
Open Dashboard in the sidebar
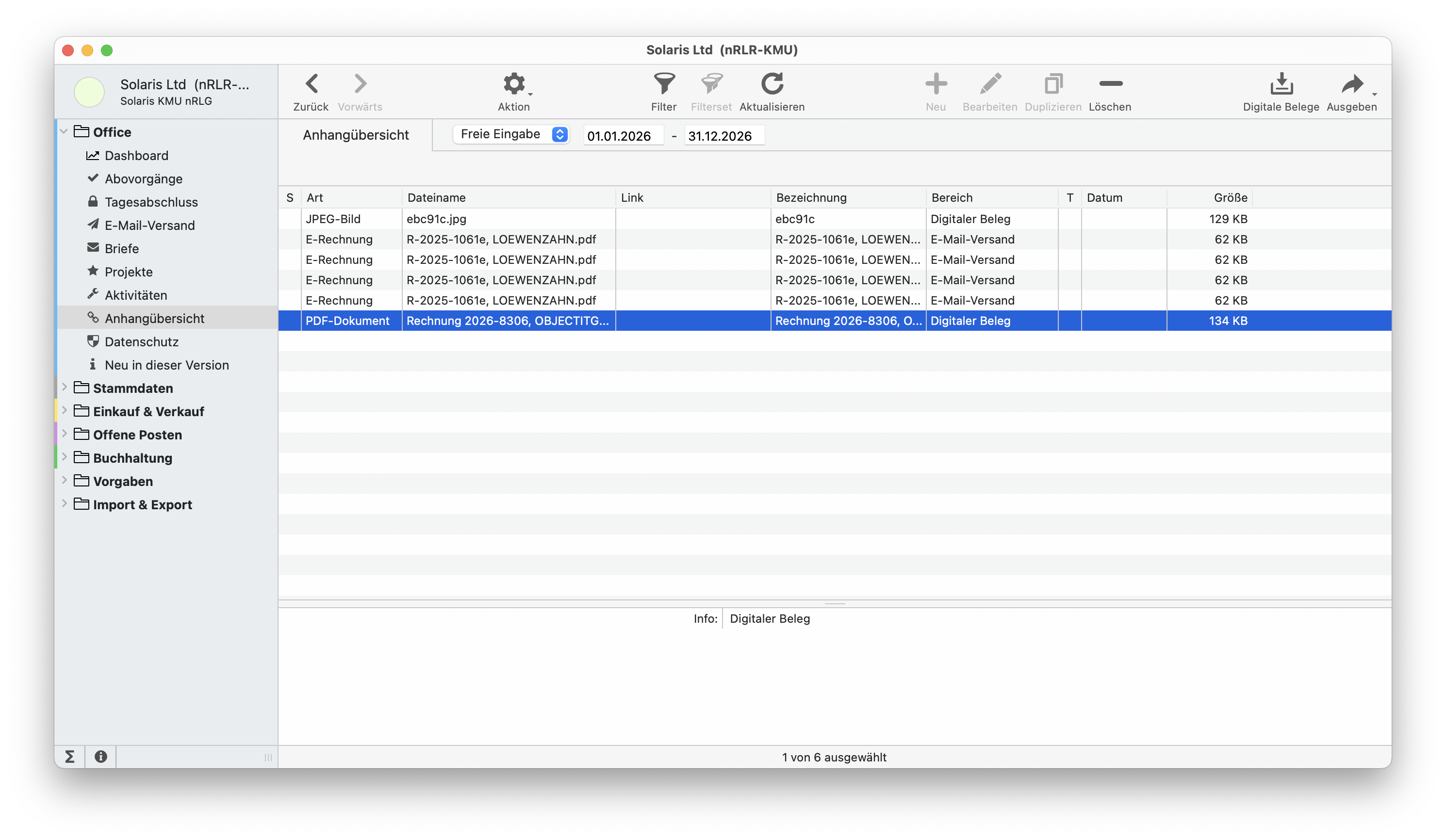pos(136,155)
